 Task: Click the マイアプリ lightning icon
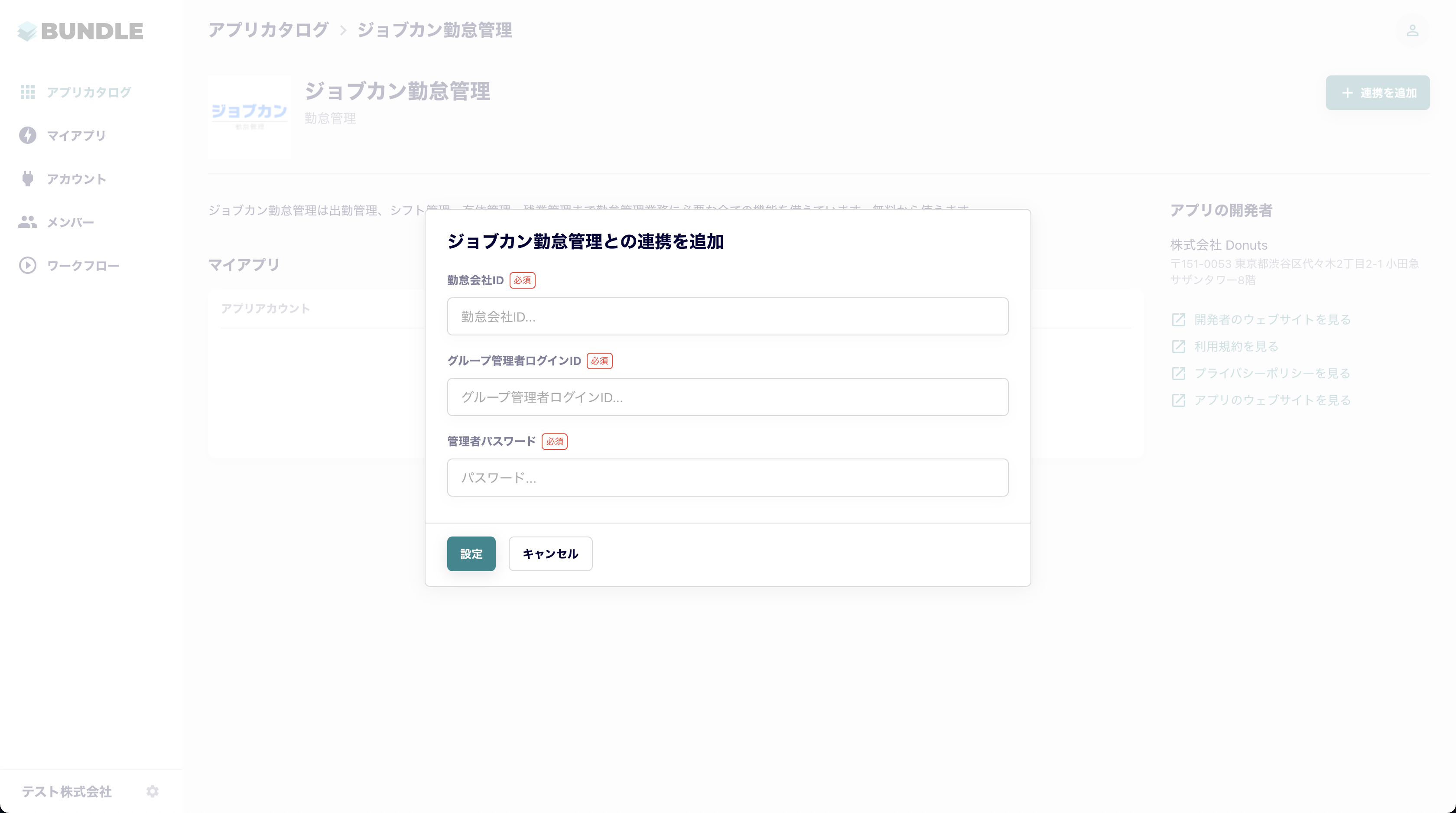coord(28,135)
